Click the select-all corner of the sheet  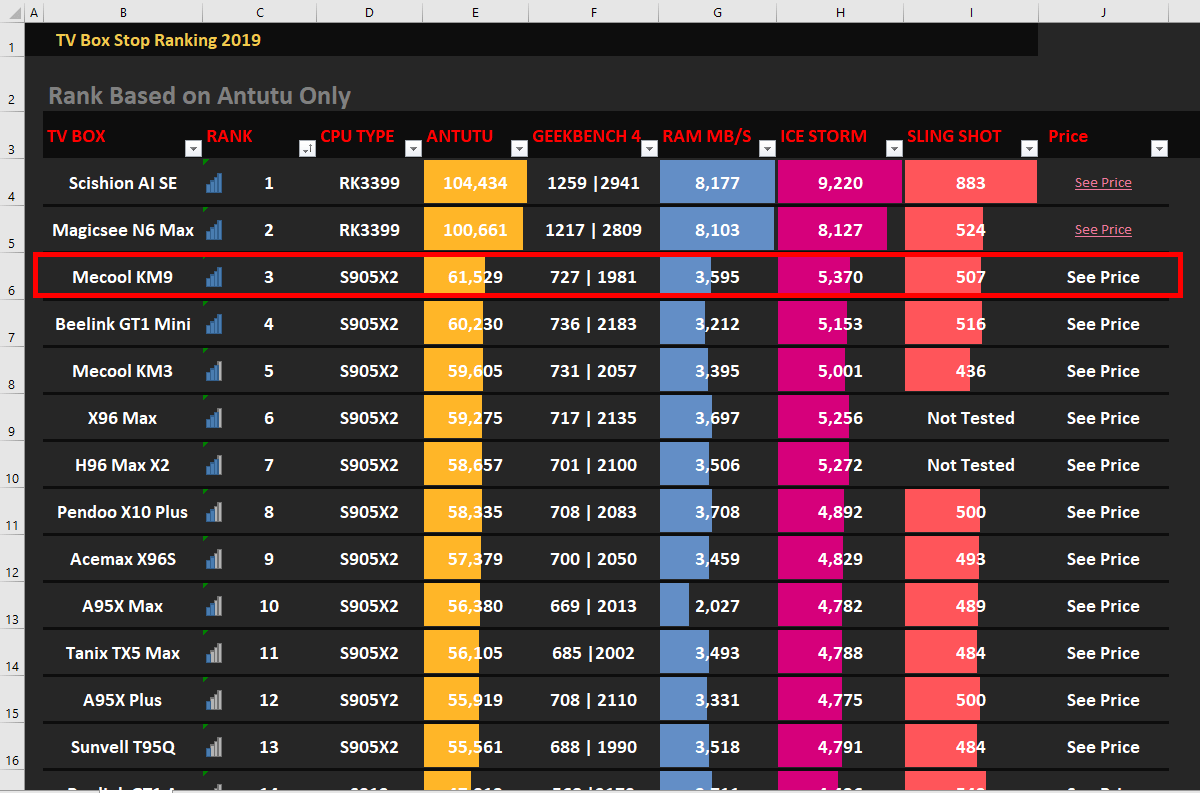pyautogui.click(x=10, y=12)
